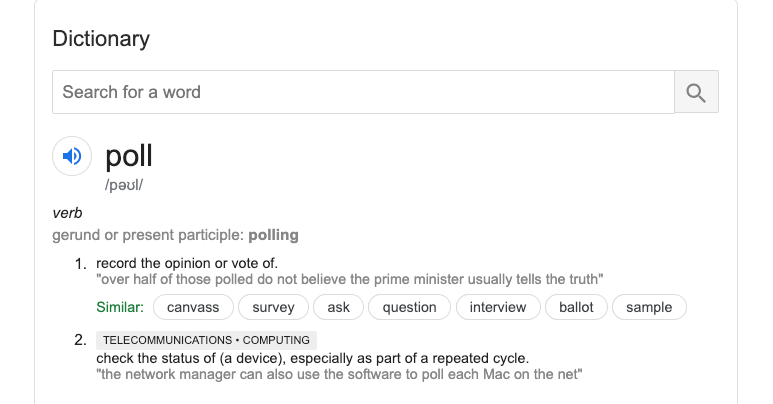Click the Dictionary heading
Screen dimensions: 773x404
tap(101, 38)
